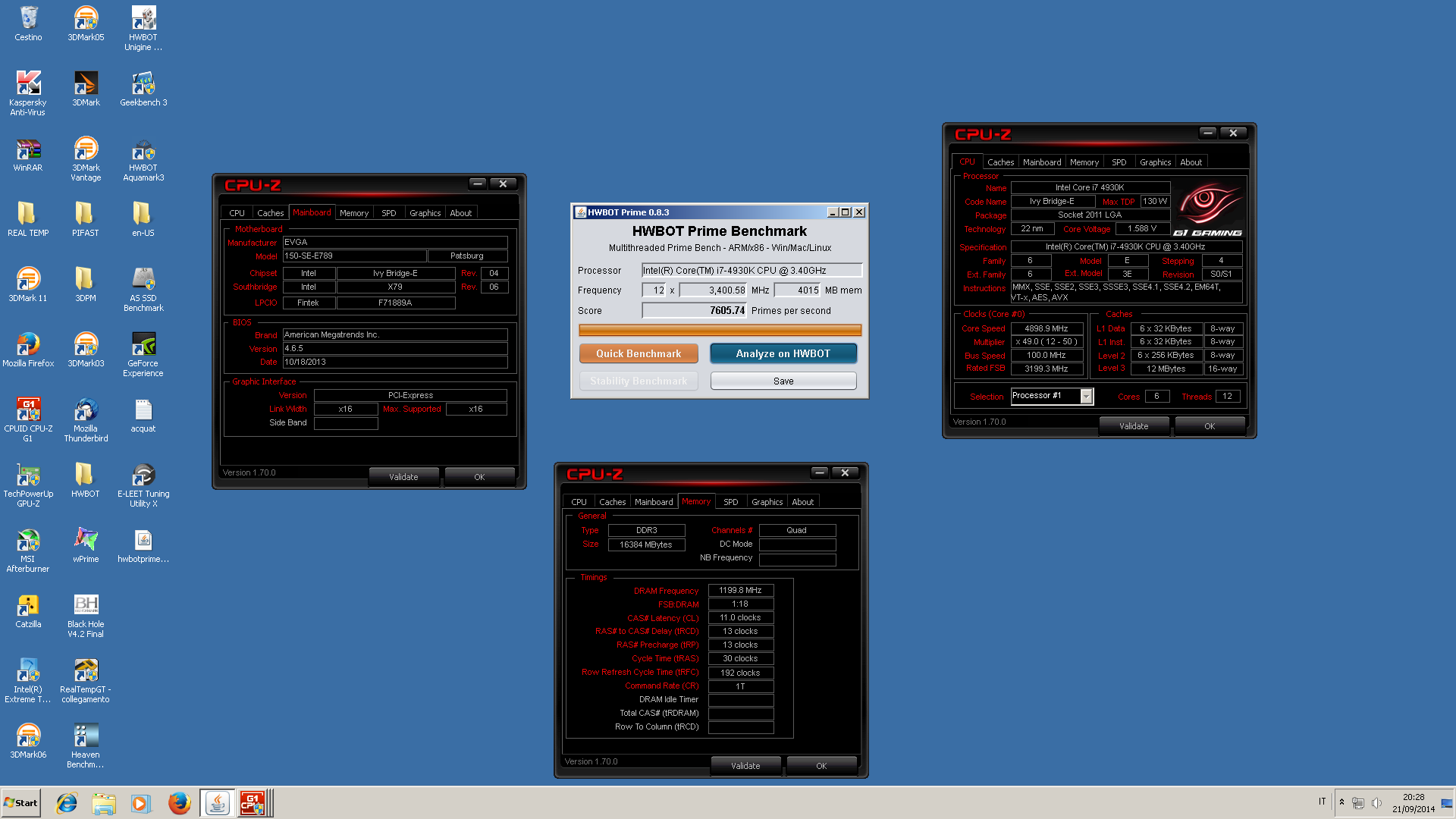Open TechPowerUp GPU-Z shortcut
The height and width of the screenshot is (819, 1456).
(x=28, y=485)
